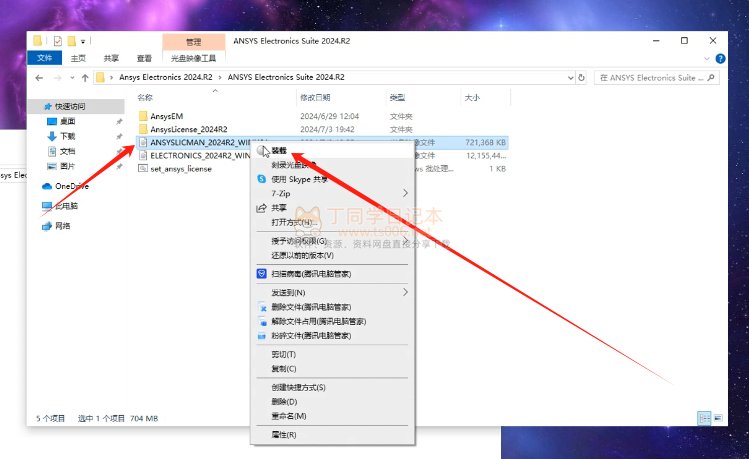This screenshot has width=749, height=459.
Task: Expand the 7-Zip submenu arrow
Action: point(405,193)
